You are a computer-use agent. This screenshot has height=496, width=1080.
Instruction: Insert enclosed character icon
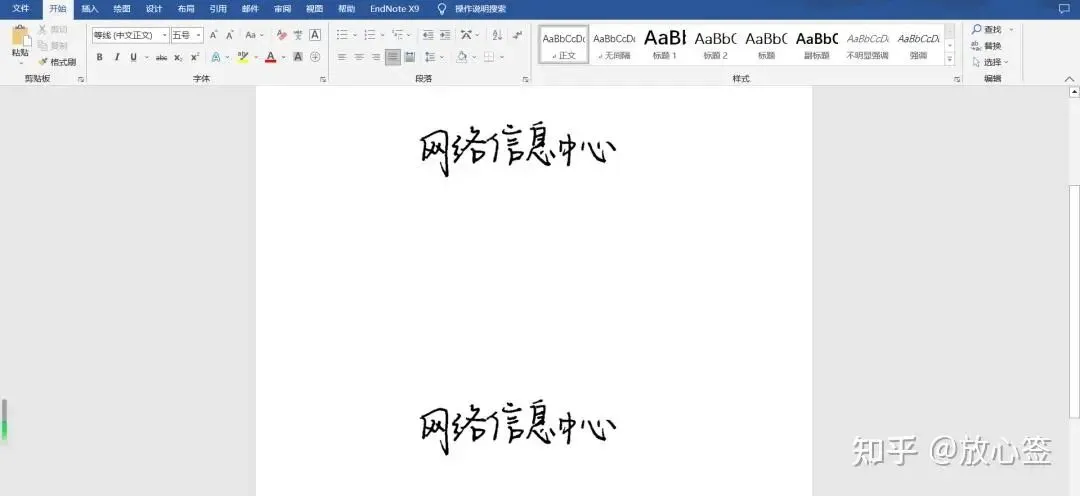(315, 57)
